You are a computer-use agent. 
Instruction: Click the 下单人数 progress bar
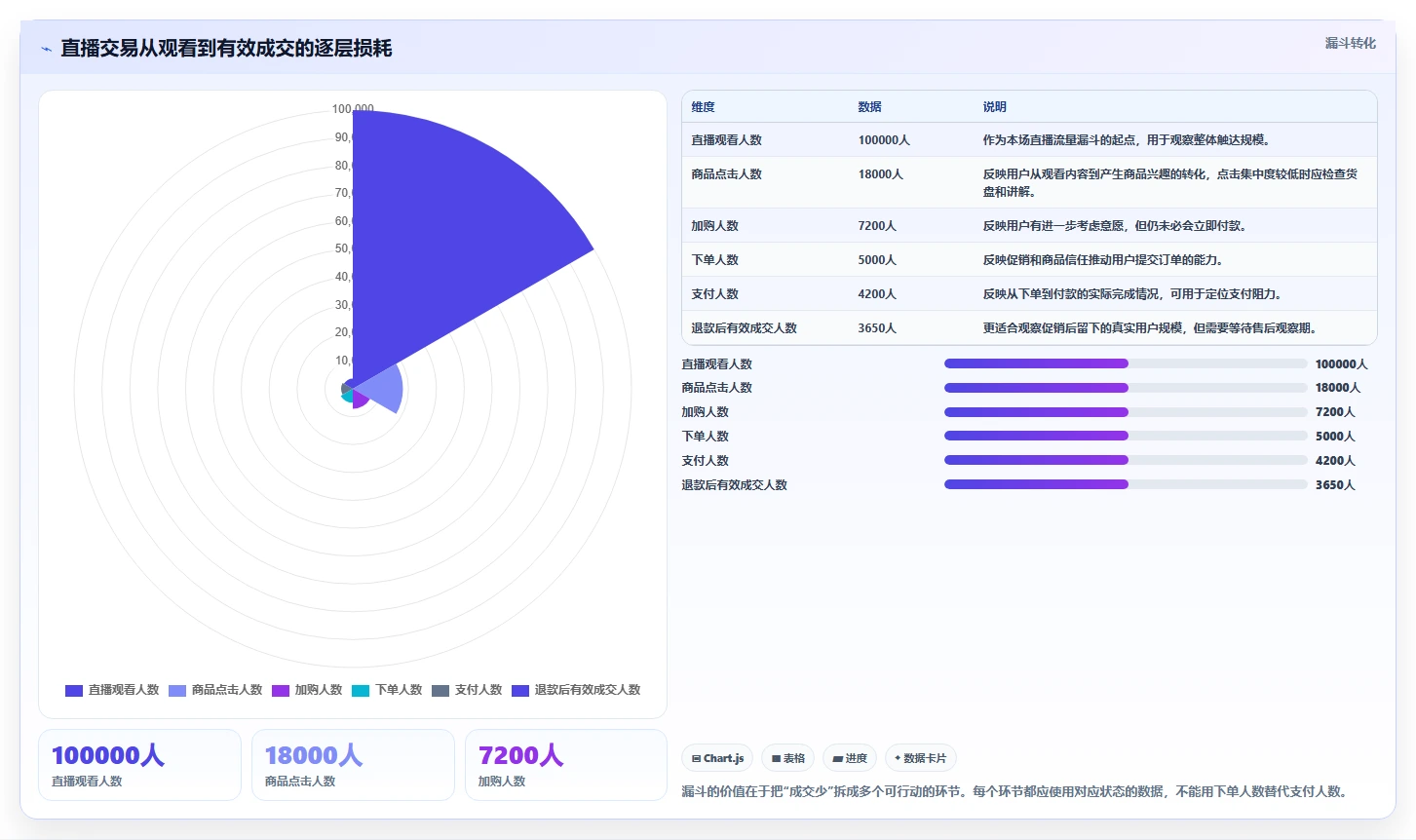click(1126, 436)
